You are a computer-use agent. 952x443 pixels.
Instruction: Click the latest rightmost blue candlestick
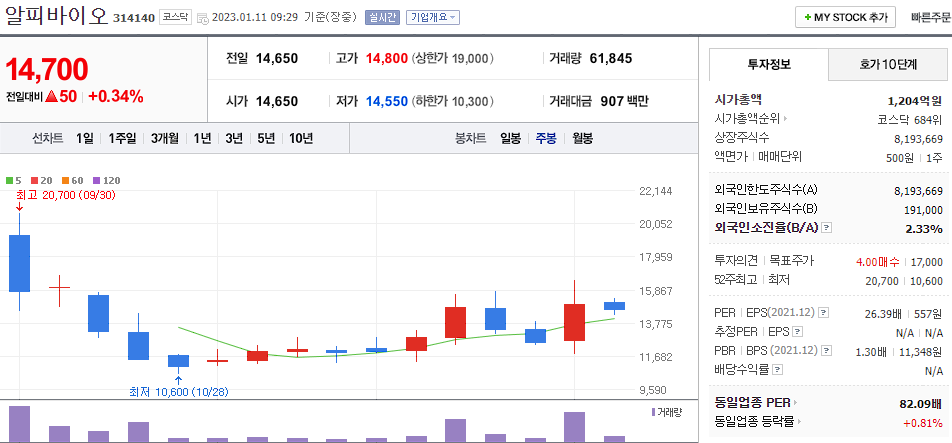coord(614,306)
